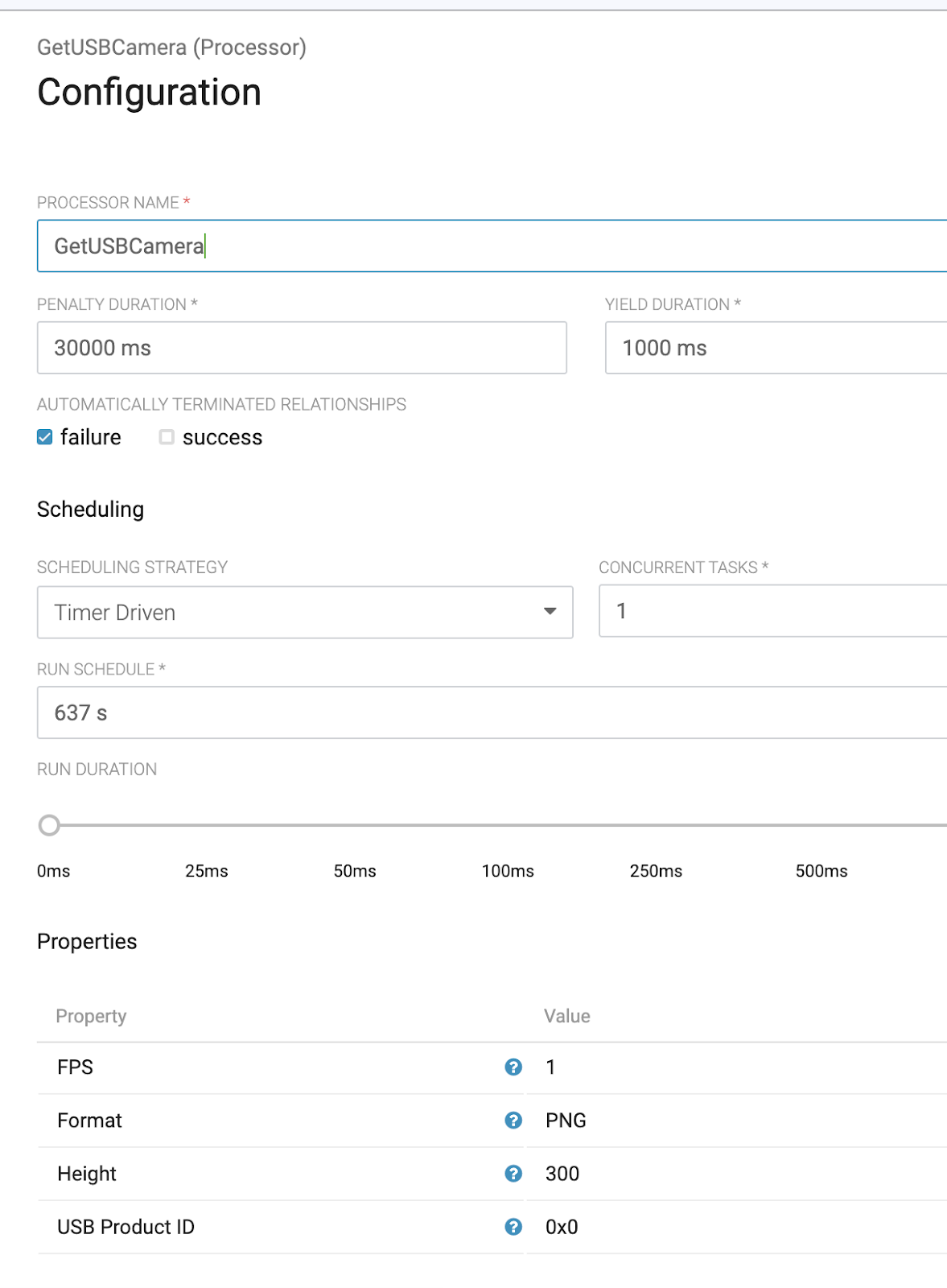This screenshot has height=1288, width=947.
Task: Click the FPS property help icon
Action: pos(513,1067)
